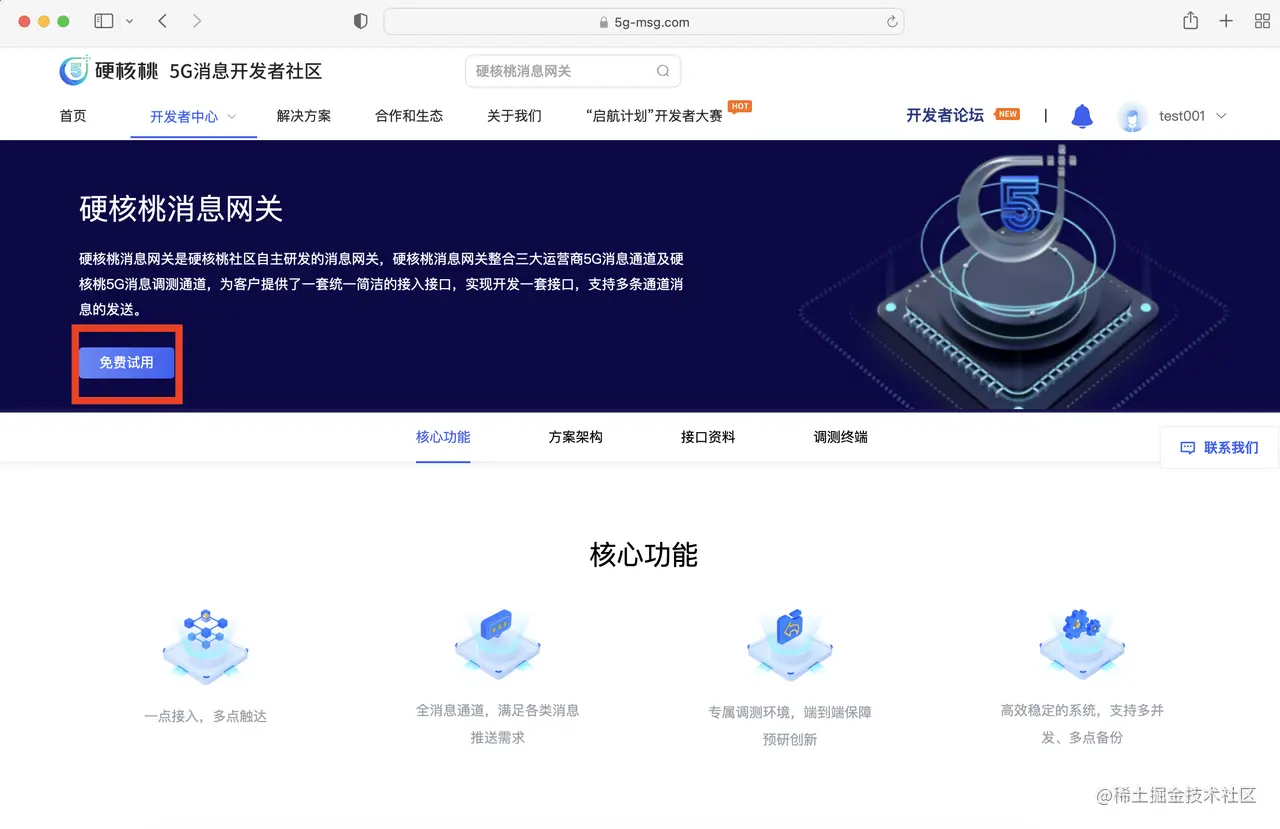
Task: Click the 硬核桃消息网关 search field
Action: tap(573, 71)
